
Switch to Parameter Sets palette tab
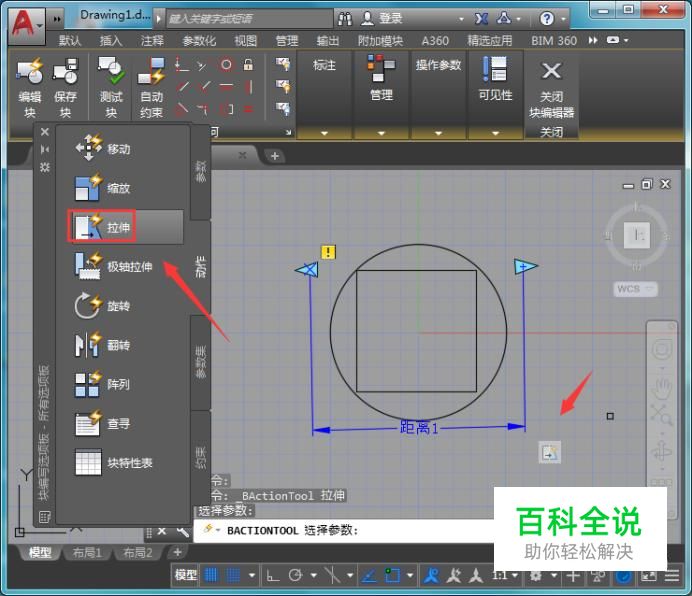pyautogui.click(x=201, y=362)
